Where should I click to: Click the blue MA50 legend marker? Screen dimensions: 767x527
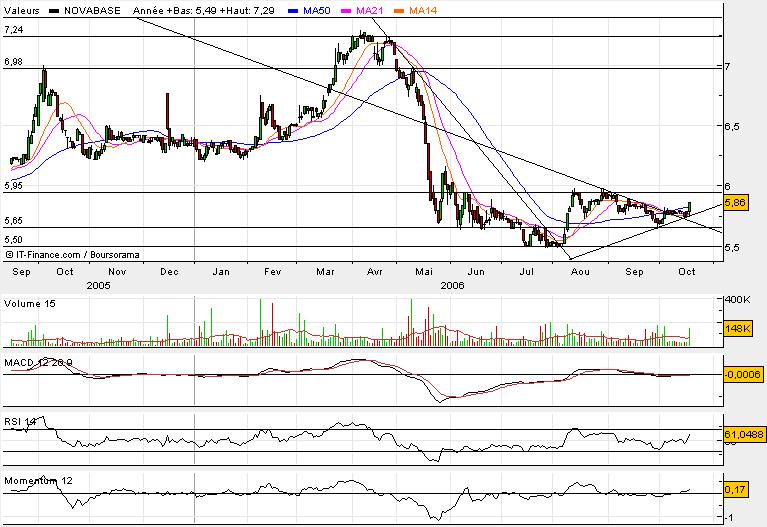tap(293, 11)
